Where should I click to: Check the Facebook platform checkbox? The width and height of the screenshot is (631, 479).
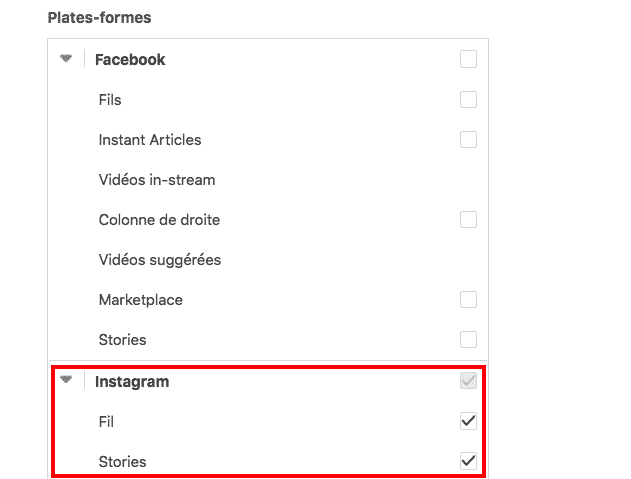click(x=468, y=59)
